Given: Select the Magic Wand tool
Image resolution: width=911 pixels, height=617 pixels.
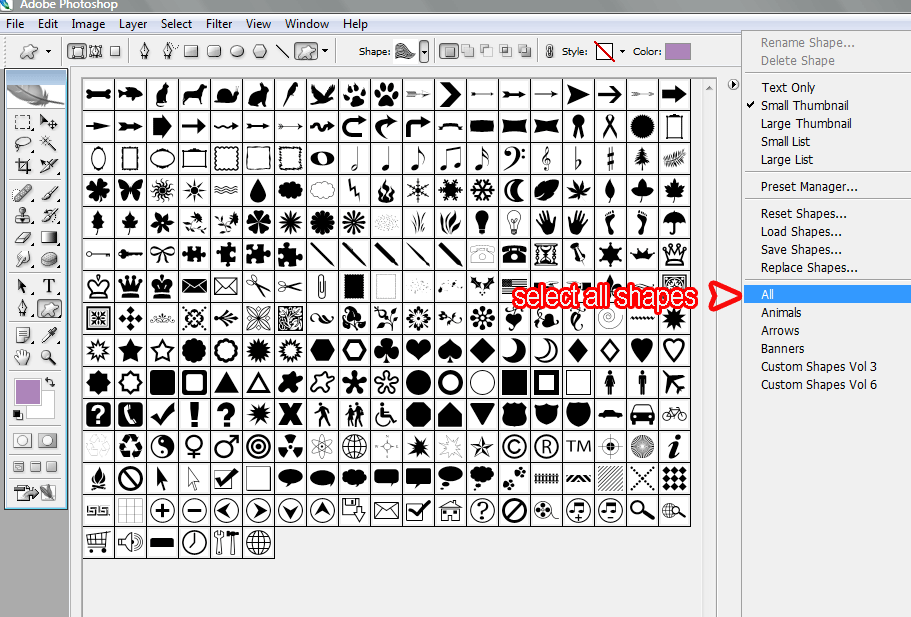Looking at the screenshot, I should tap(49, 144).
